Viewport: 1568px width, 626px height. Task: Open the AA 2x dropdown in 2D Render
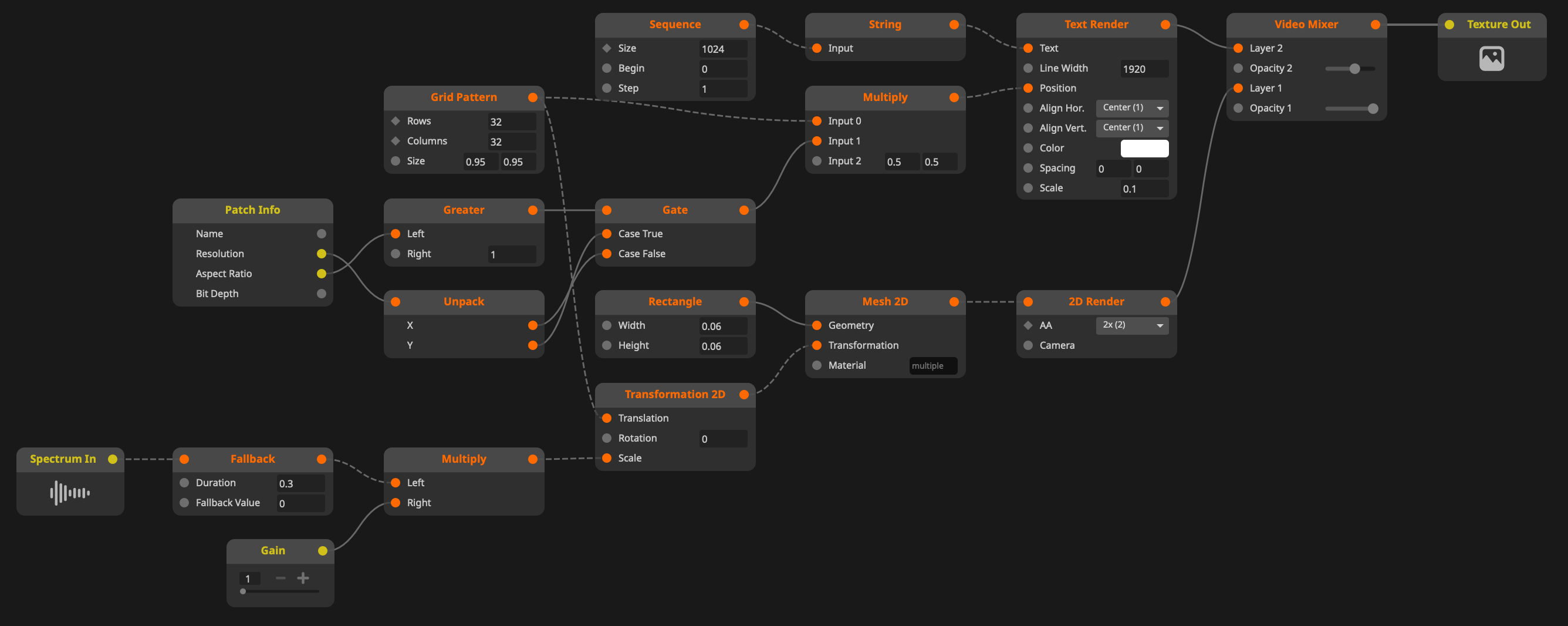click(1131, 325)
